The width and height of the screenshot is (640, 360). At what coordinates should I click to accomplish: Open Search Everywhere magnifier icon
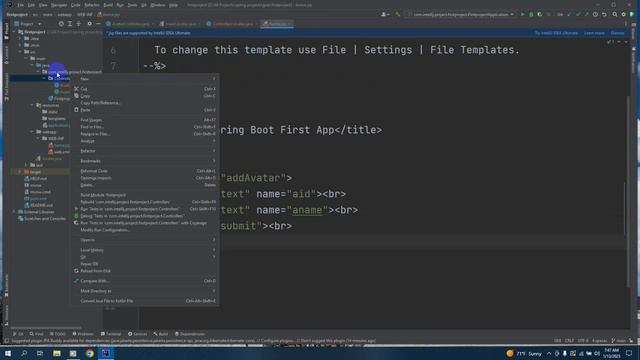pos(615,14)
